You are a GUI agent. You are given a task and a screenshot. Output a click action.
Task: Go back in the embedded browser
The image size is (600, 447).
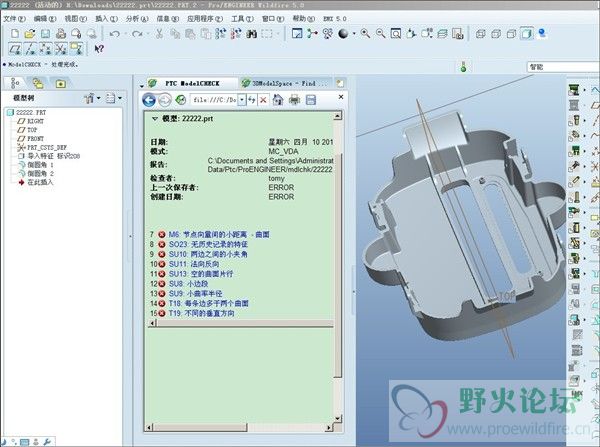[x=149, y=100]
